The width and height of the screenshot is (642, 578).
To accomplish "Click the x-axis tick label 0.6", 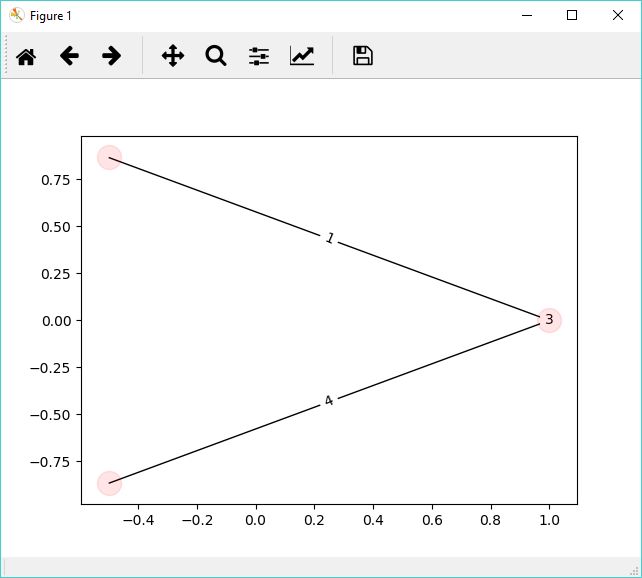I will point(432,520).
